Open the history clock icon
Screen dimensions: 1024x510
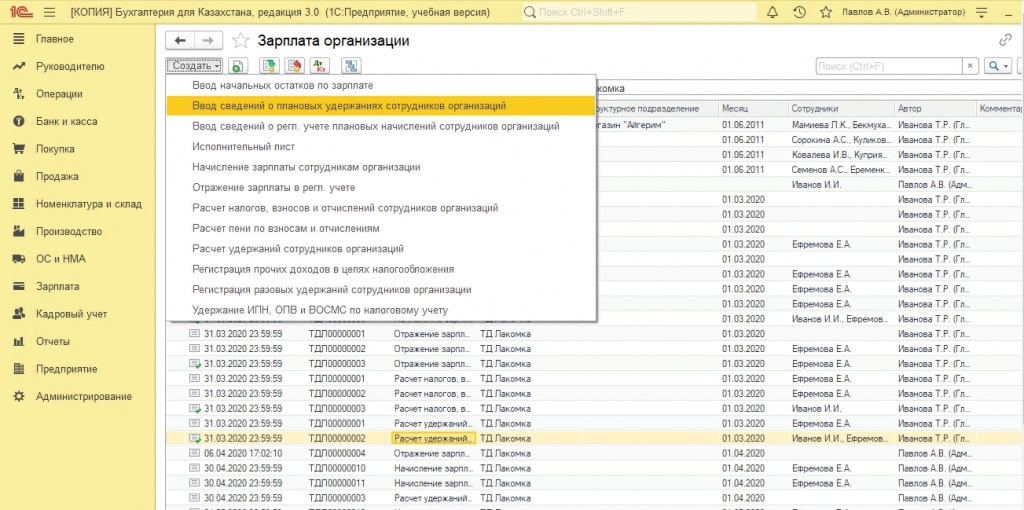(799, 12)
